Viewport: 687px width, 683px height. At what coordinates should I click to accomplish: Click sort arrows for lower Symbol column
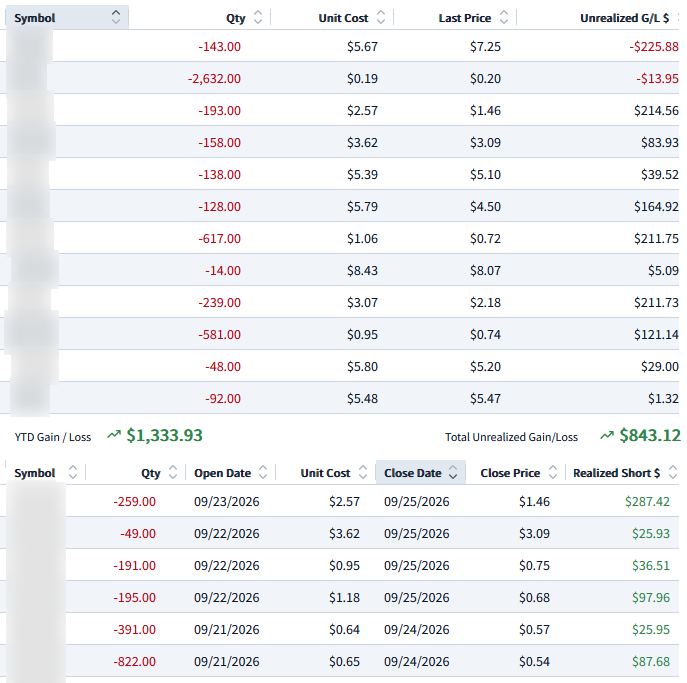coord(73,472)
